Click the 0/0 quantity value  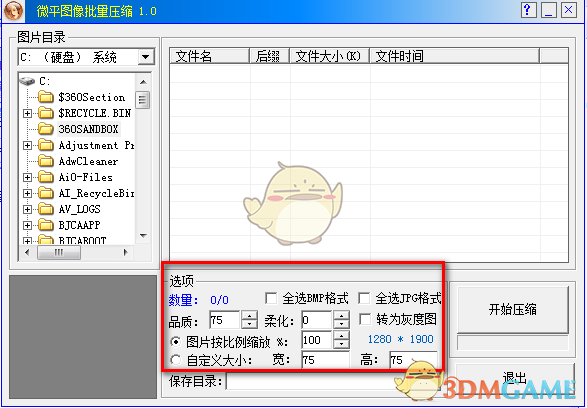pyautogui.click(x=219, y=300)
